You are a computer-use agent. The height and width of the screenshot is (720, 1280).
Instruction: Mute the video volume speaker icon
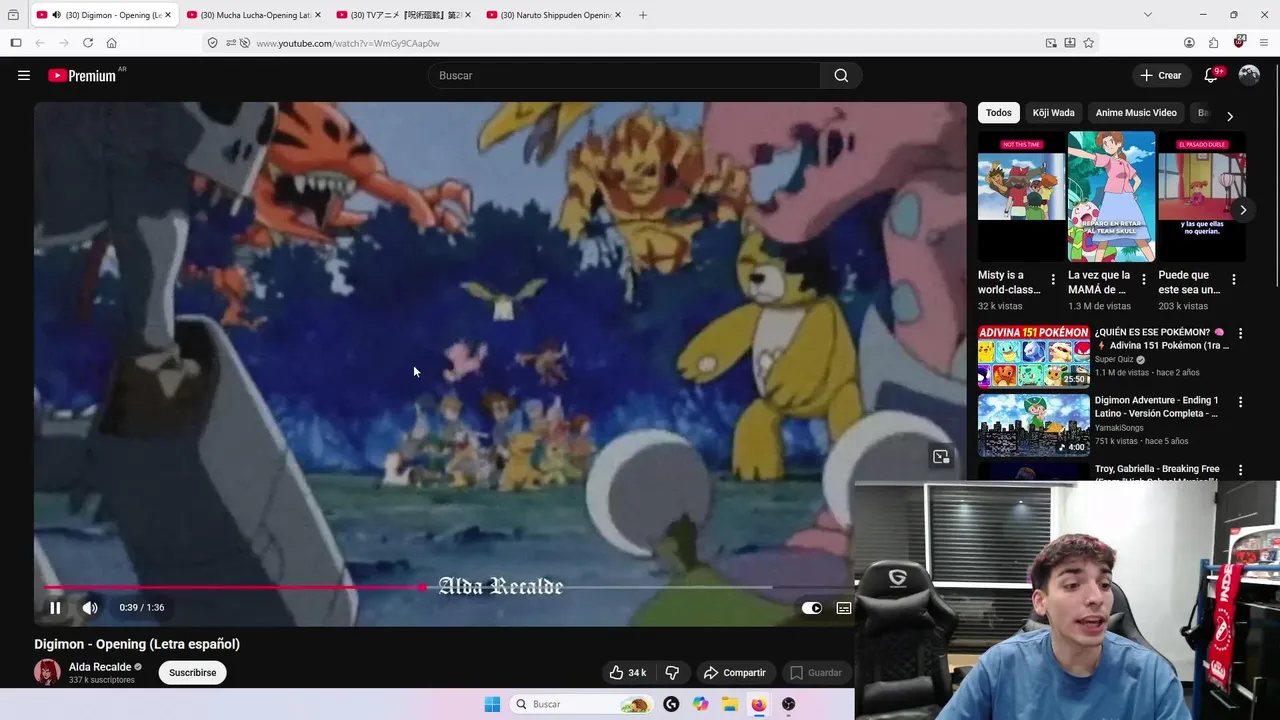click(x=90, y=607)
